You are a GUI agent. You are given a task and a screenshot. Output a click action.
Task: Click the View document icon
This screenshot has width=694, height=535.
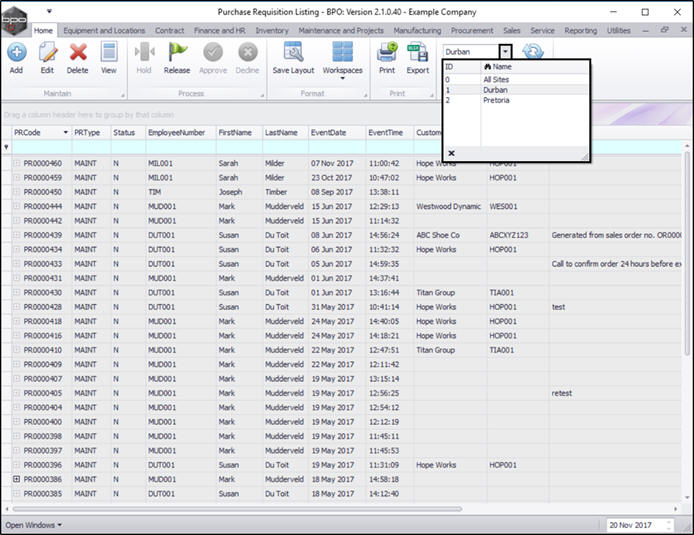pos(108,52)
